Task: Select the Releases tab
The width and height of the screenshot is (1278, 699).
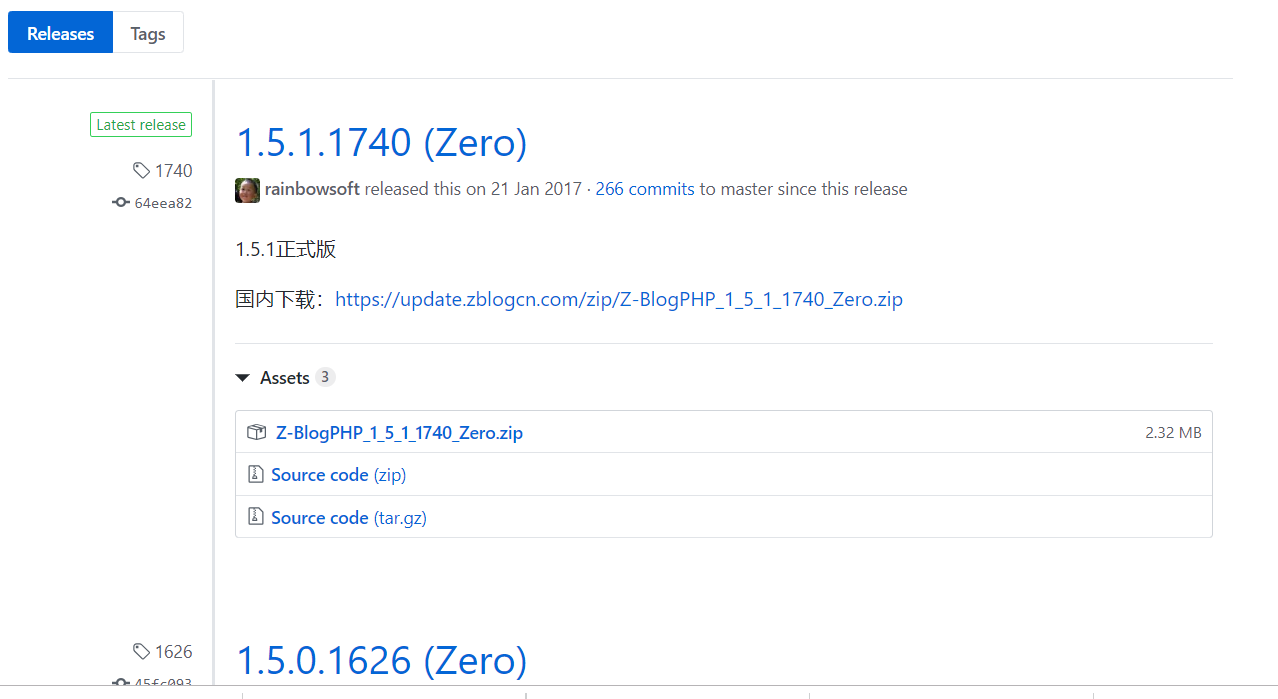Action: click(60, 33)
